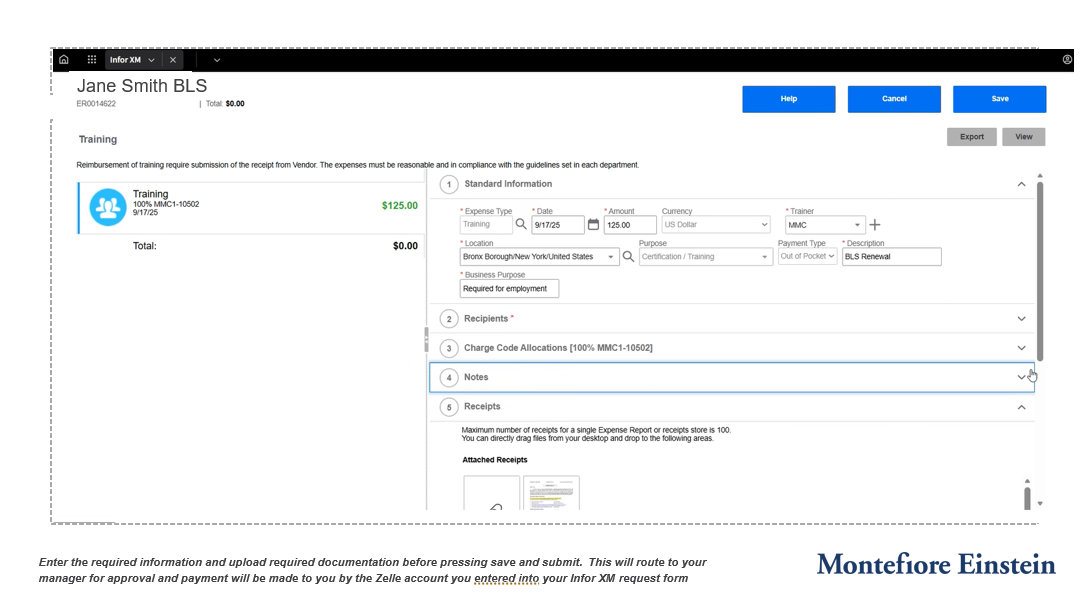Image resolution: width=1087 pixels, height=607 pixels.
Task: Click the main panel vertical scrollbar
Action: pos(1040,270)
